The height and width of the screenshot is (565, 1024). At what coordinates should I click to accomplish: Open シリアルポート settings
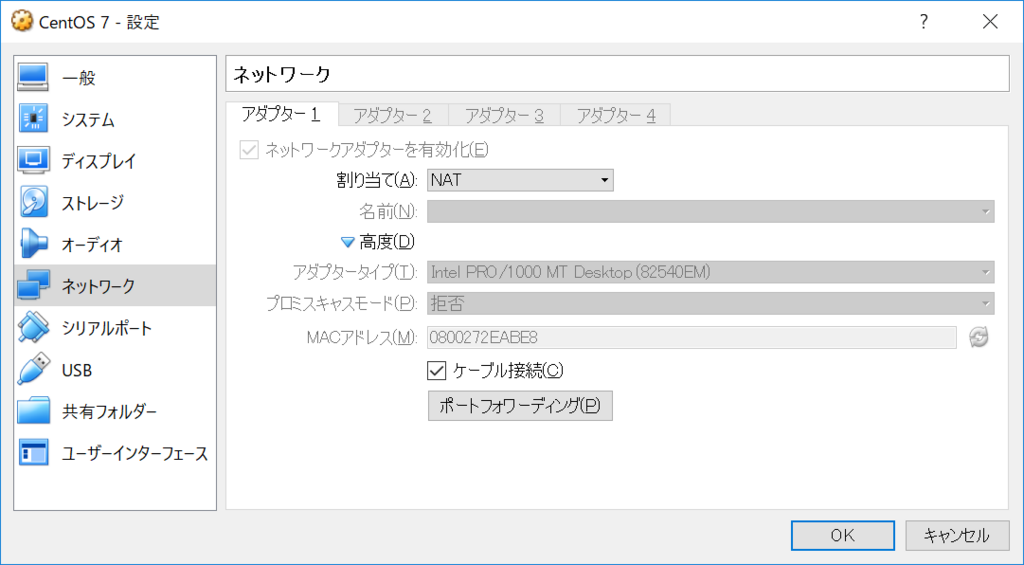pyautogui.click(x=115, y=327)
